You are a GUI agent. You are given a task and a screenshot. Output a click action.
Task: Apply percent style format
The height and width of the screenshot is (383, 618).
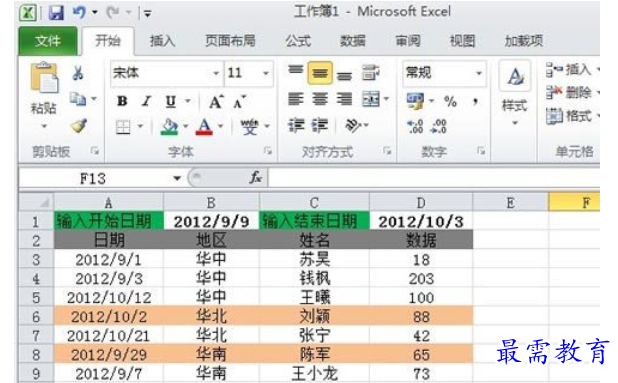coord(450,101)
